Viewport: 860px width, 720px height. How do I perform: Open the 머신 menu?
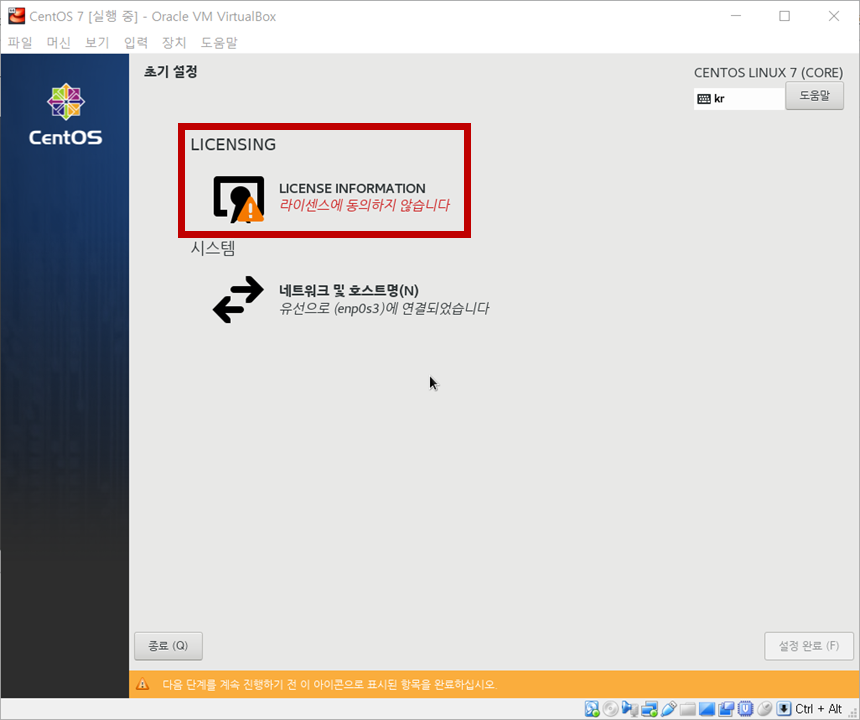(x=59, y=42)
